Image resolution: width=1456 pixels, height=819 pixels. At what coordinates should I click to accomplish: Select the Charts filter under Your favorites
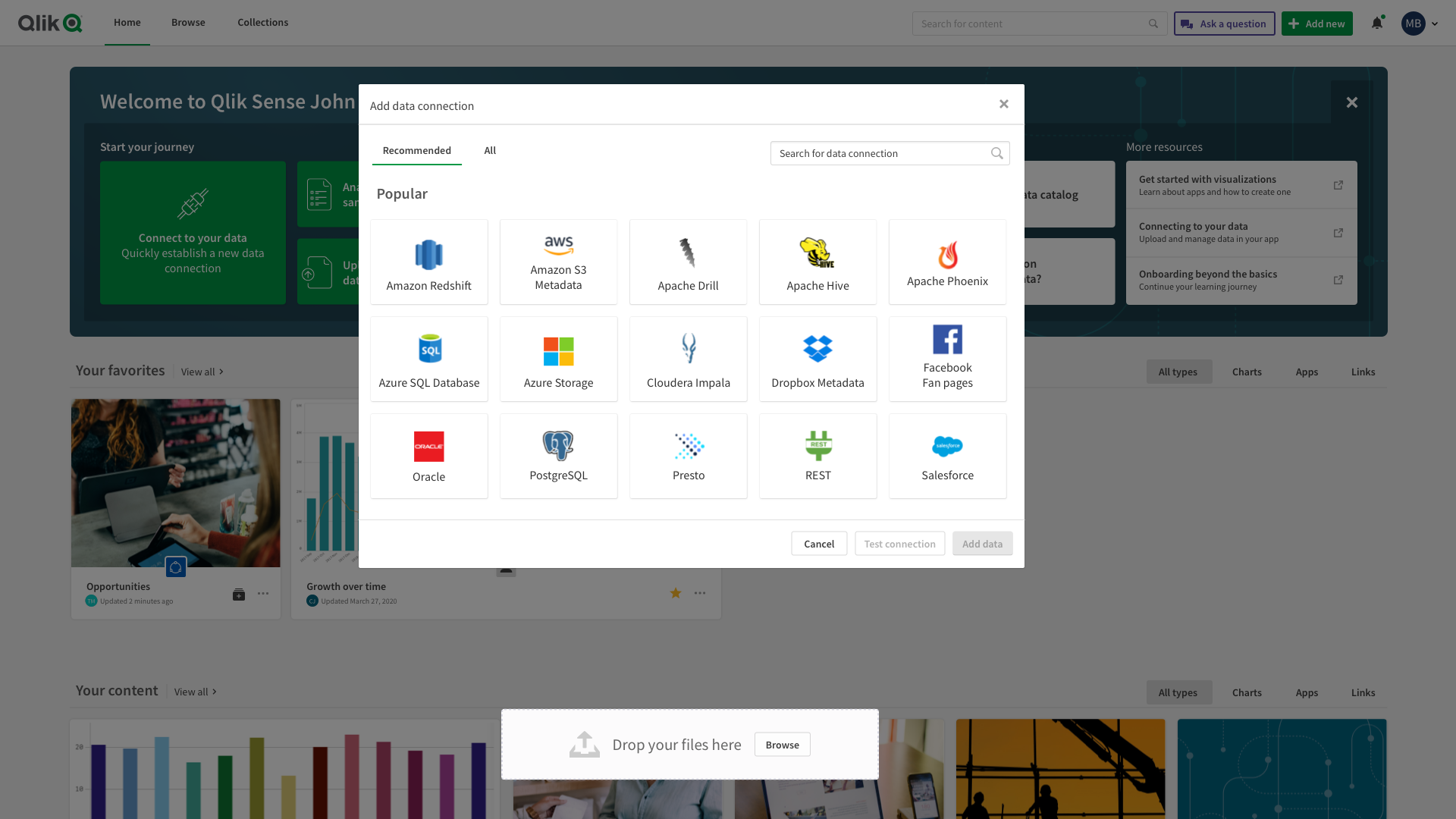[1247, 372]
